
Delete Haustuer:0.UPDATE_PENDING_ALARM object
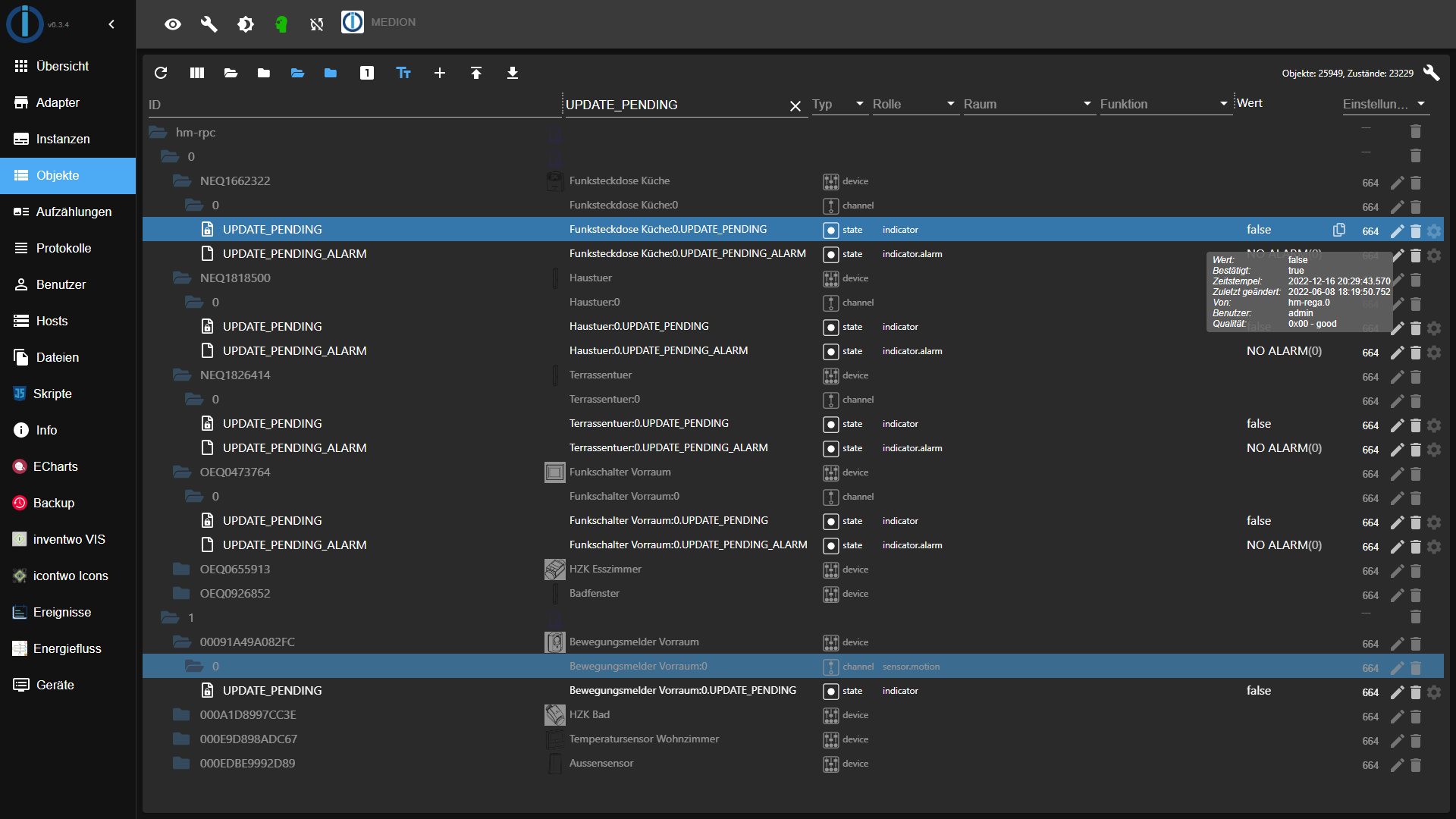[1415, 352]
